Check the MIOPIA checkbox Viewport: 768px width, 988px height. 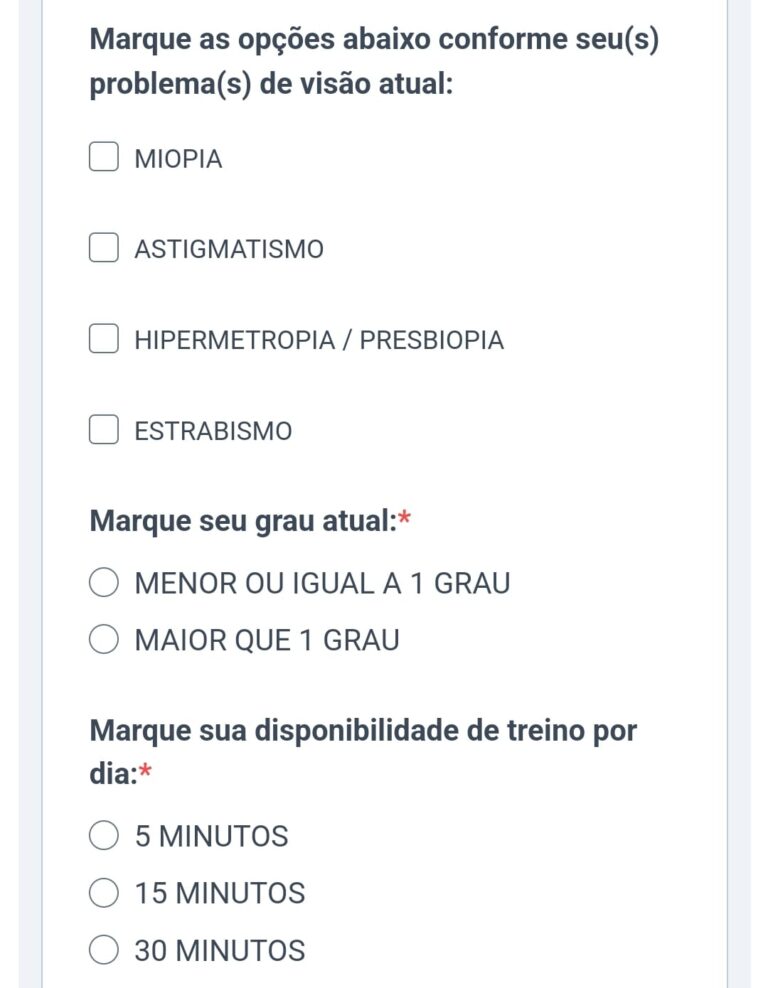[x=104, y=158]
